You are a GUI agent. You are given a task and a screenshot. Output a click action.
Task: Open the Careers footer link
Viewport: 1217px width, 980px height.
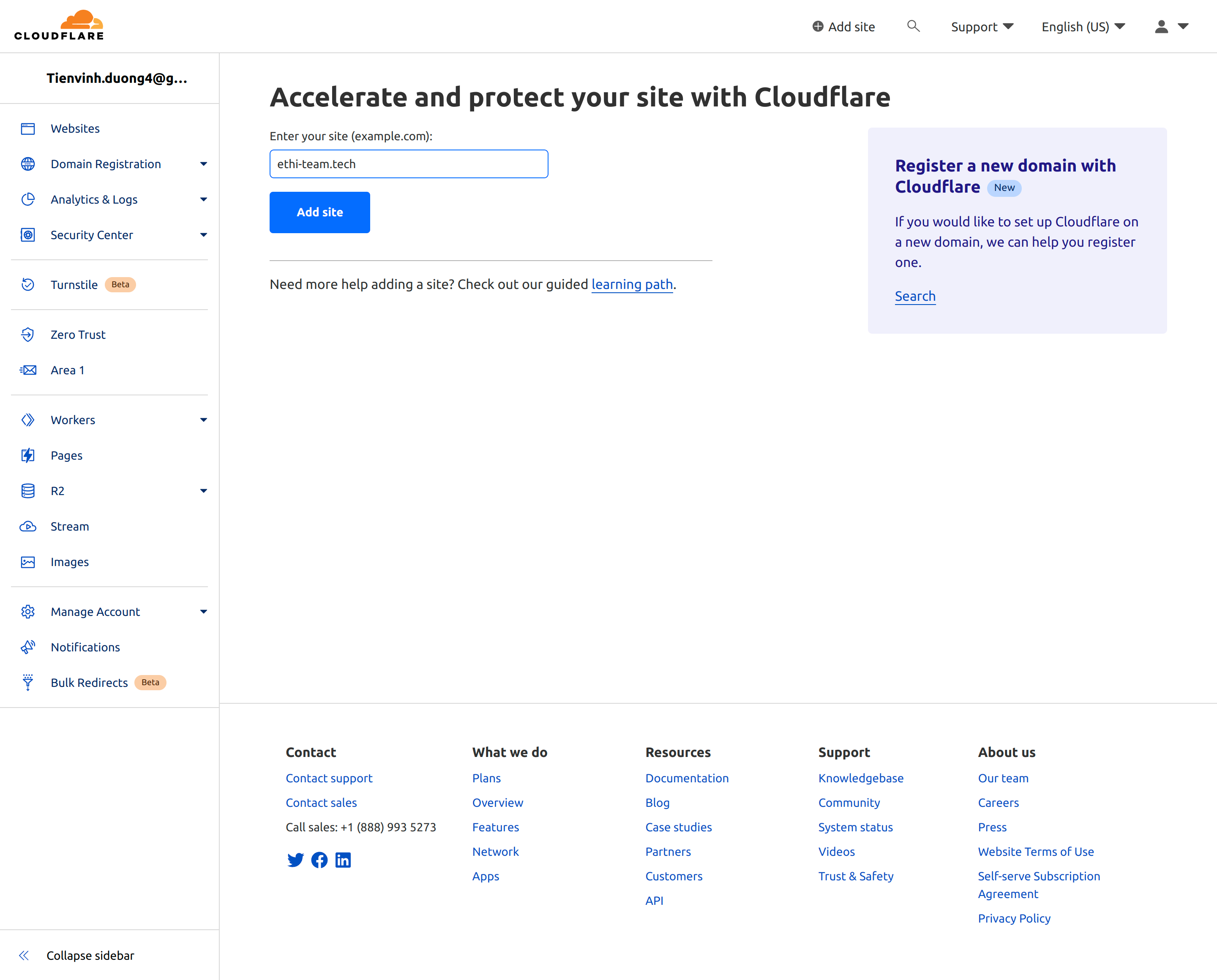click(x=999, y=803)
